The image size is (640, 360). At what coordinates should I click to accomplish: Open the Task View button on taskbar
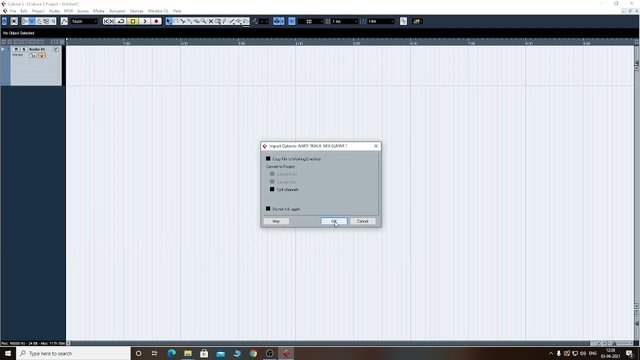[154, 353]
